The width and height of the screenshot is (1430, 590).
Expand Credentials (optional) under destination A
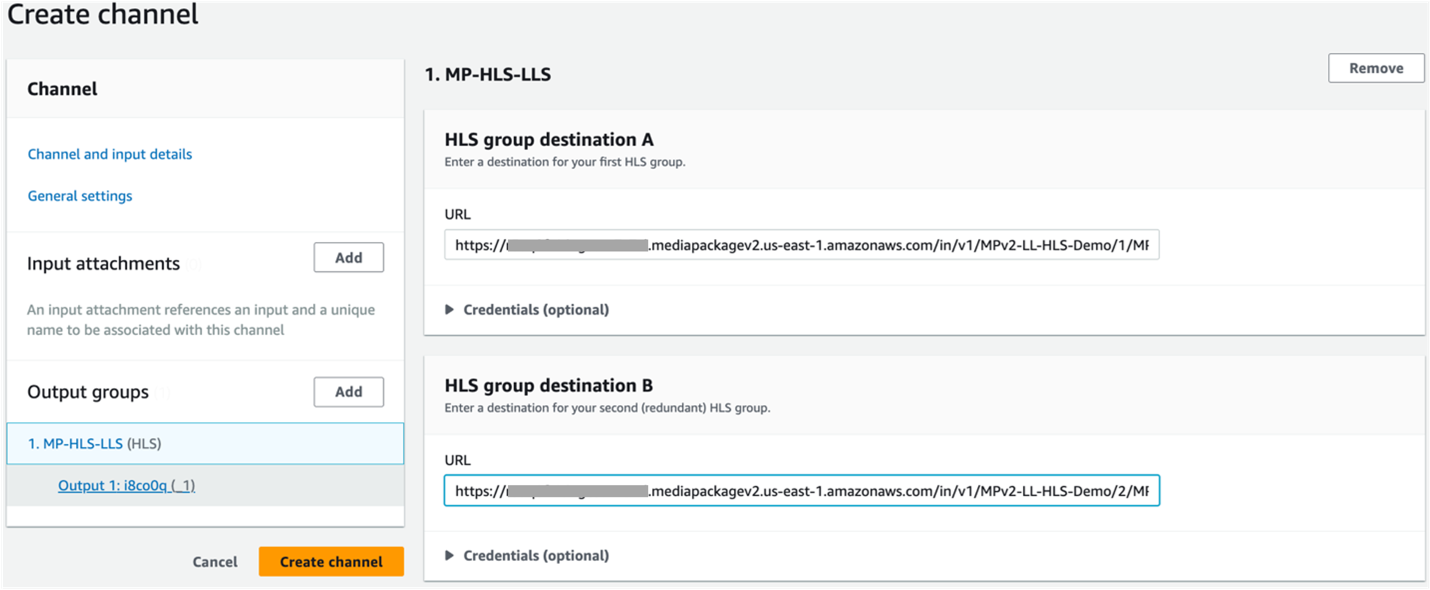coord(535,310)
